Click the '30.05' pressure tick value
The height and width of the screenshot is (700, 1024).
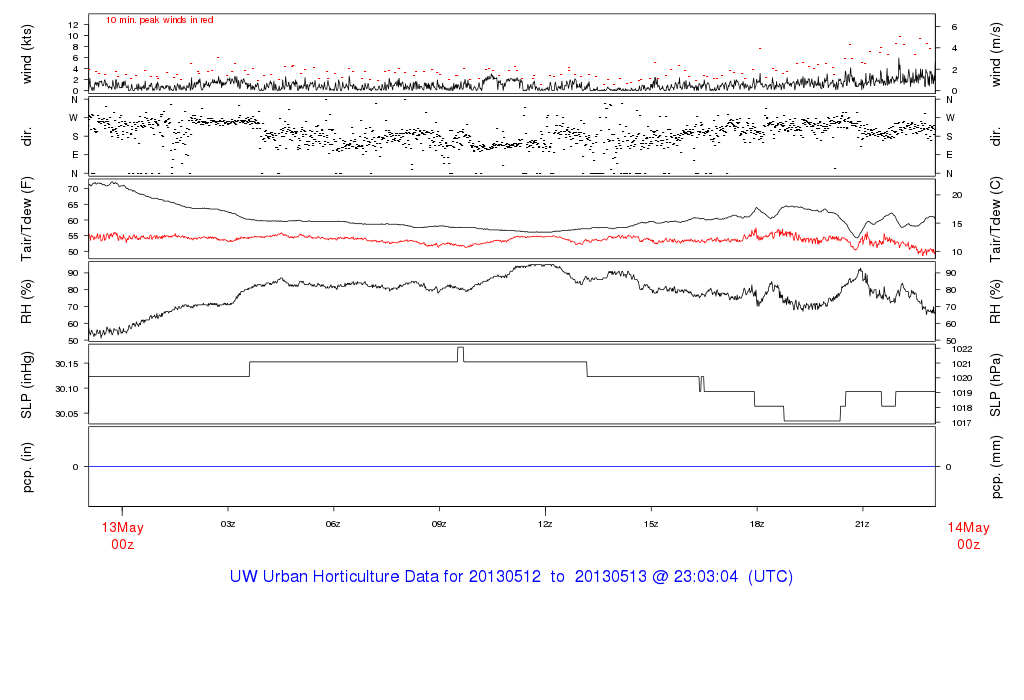[67, 413]
